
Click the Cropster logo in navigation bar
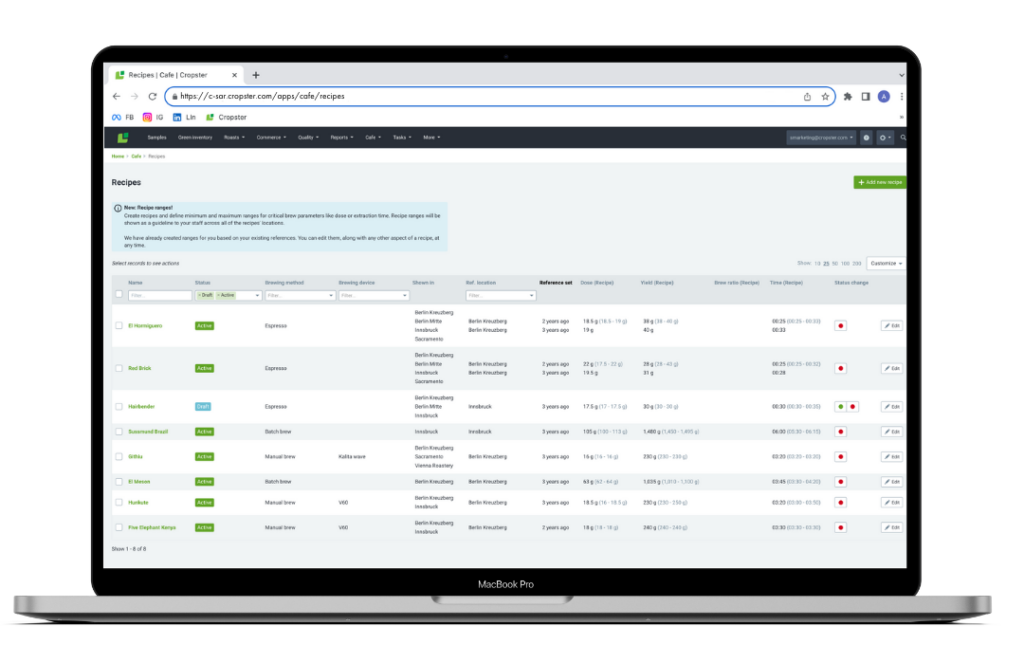[x=123, y=137]
